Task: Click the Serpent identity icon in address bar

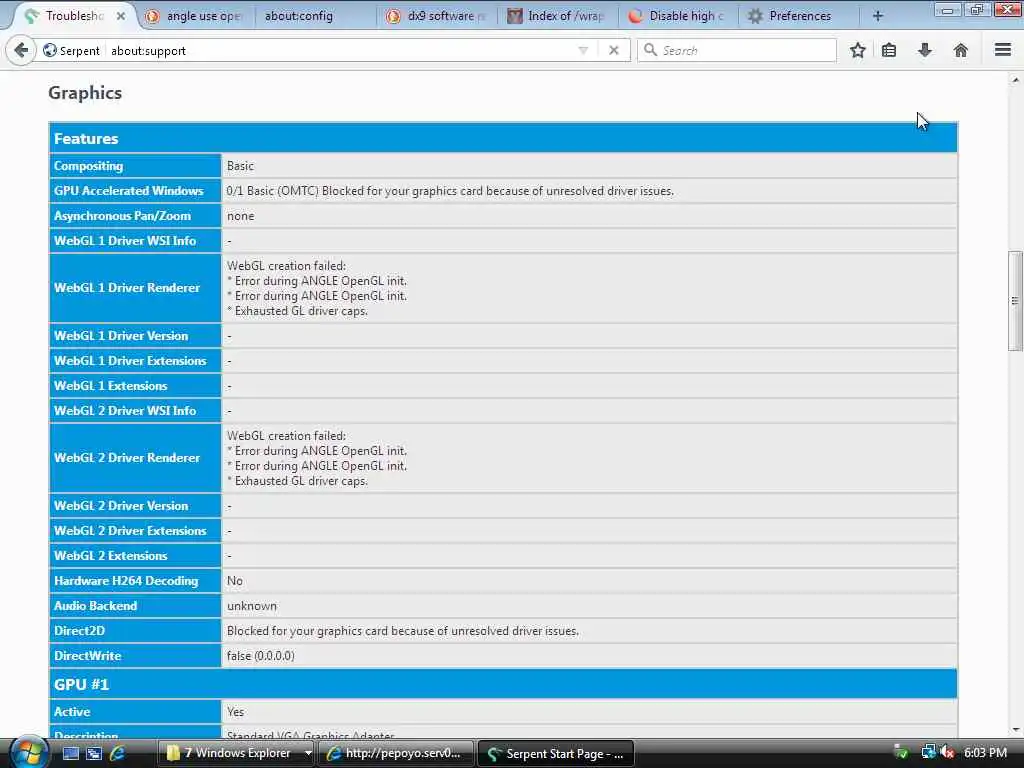Action: pyautogui.click(x=50, y=50)
